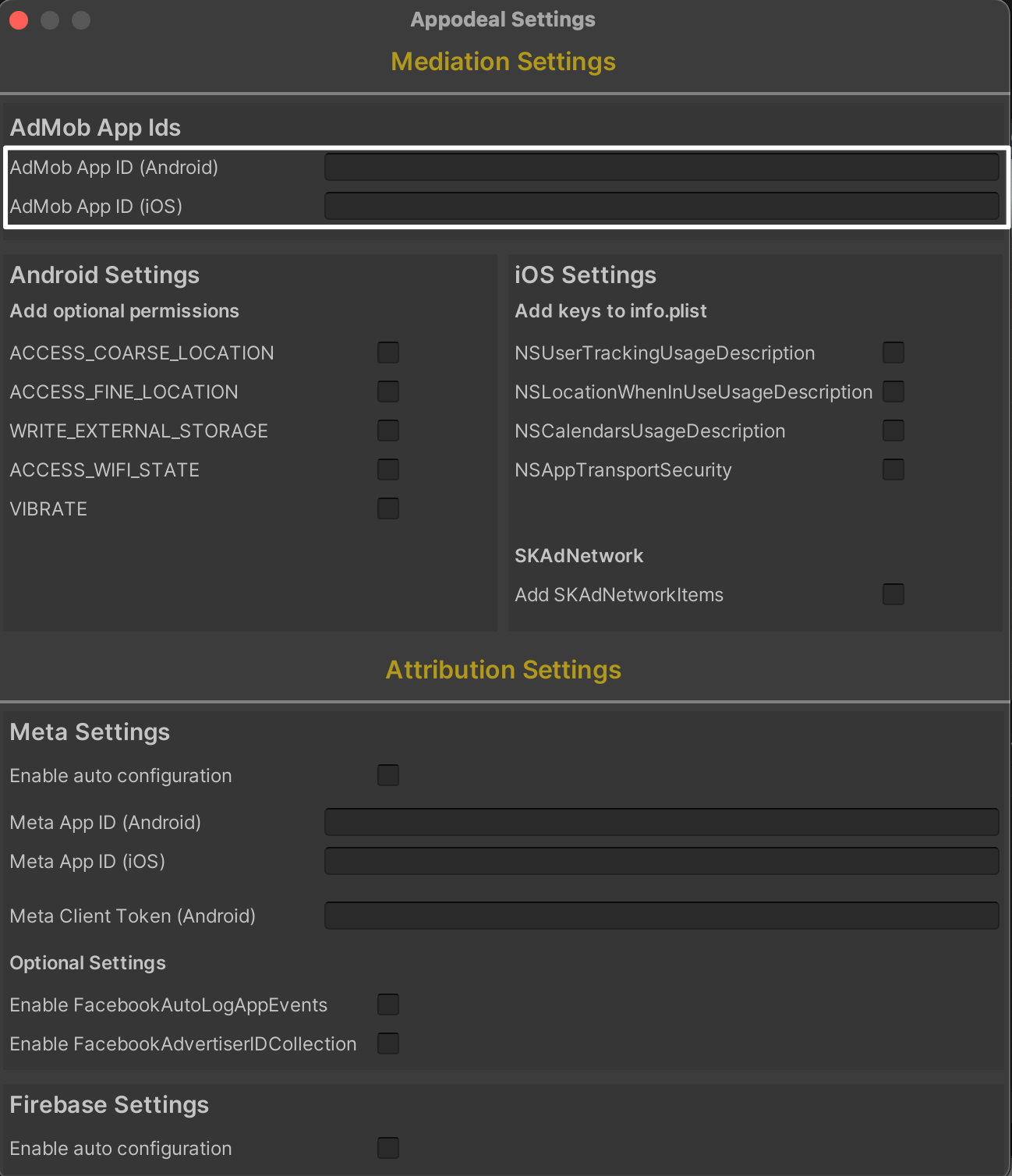Tick the NSCalendarsUsageDescription checkbox
Screen dimensions: 1012x1176
893,430
